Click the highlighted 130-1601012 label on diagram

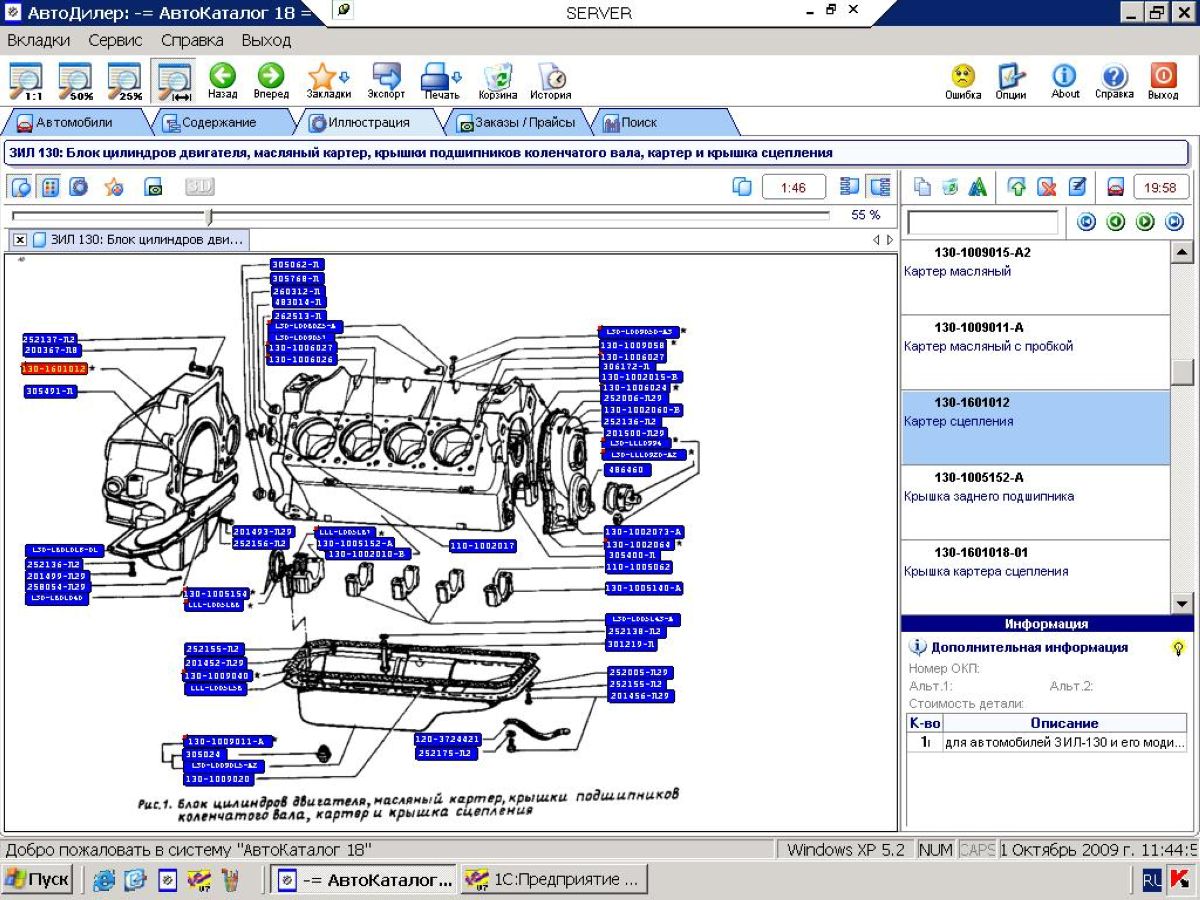coord(55,369)
